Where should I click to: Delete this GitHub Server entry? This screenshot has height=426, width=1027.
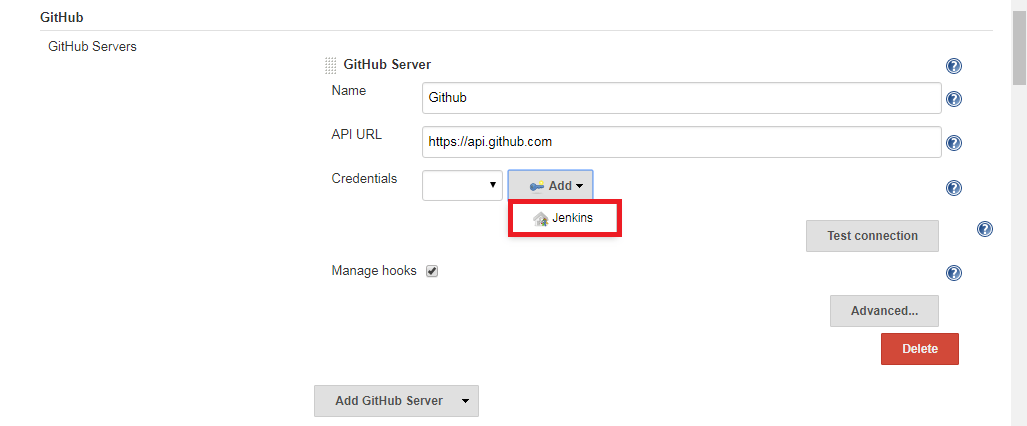pyautogui.click(x=920, y=349)
